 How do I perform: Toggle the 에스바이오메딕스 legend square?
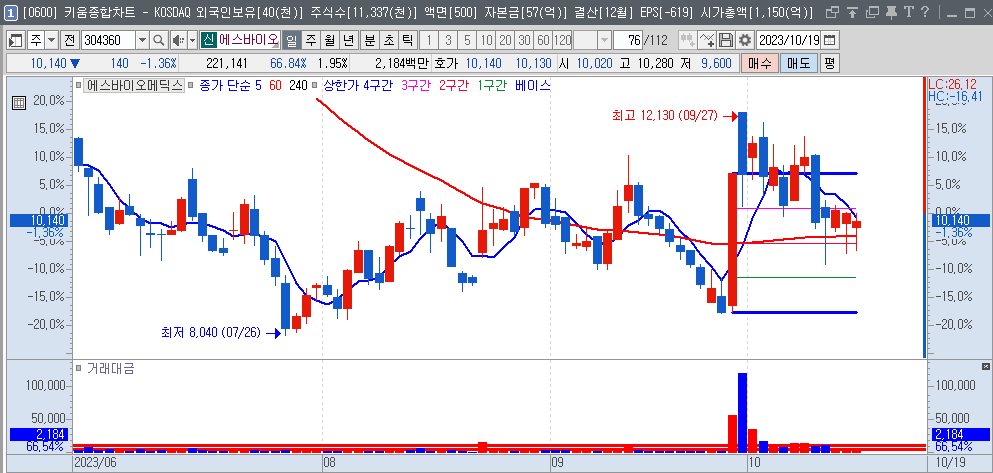[x=78, y=85]
